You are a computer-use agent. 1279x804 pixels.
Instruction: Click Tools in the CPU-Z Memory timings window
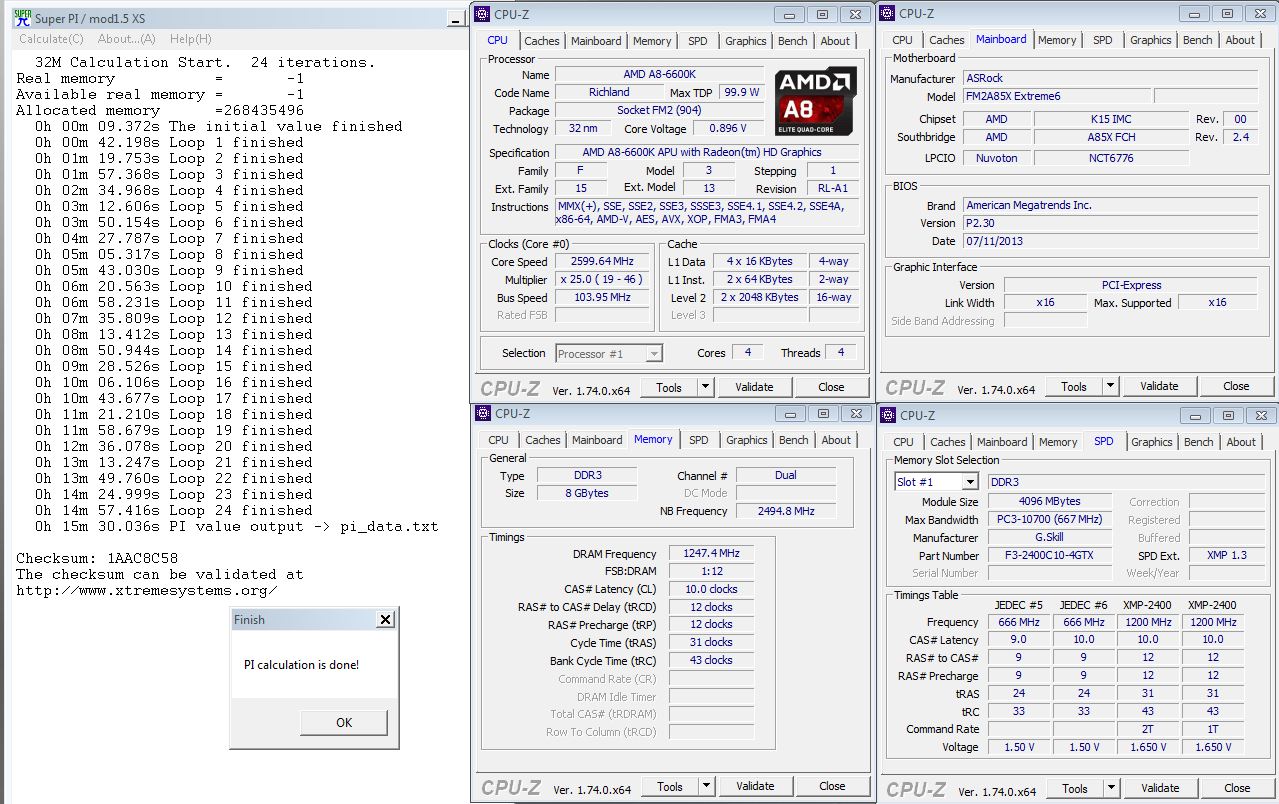pos(670,786)
